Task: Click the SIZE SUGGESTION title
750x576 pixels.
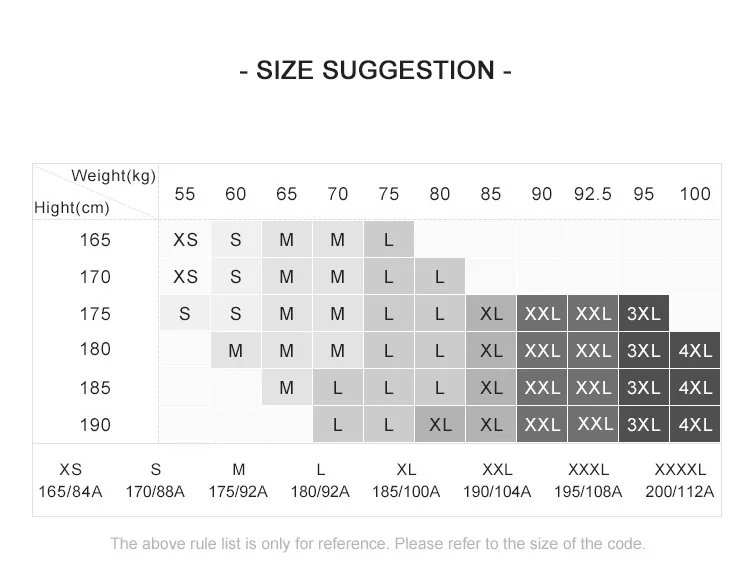Action: pos(375,70)
